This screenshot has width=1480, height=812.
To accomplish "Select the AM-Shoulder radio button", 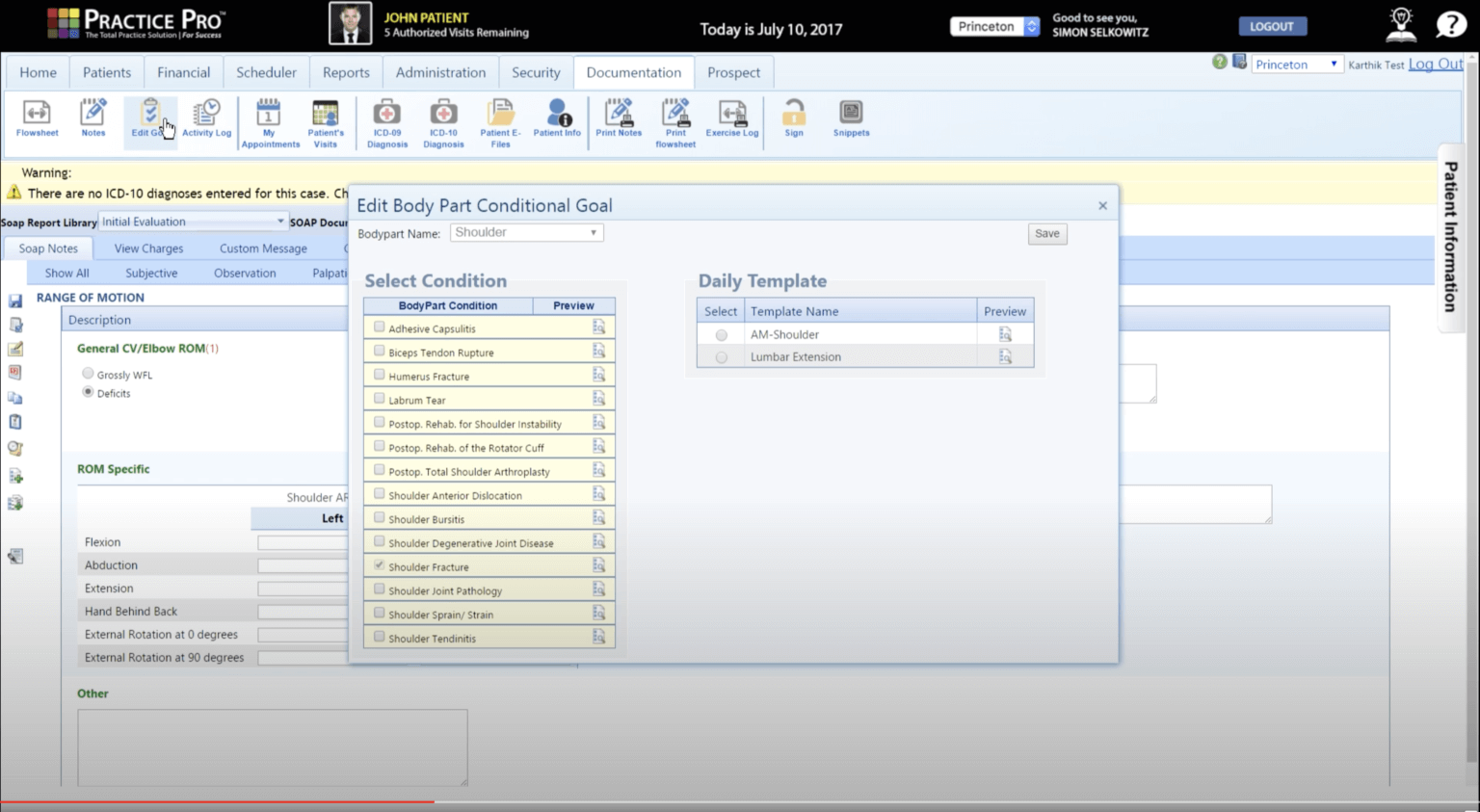I will click(x=721, y=335).
